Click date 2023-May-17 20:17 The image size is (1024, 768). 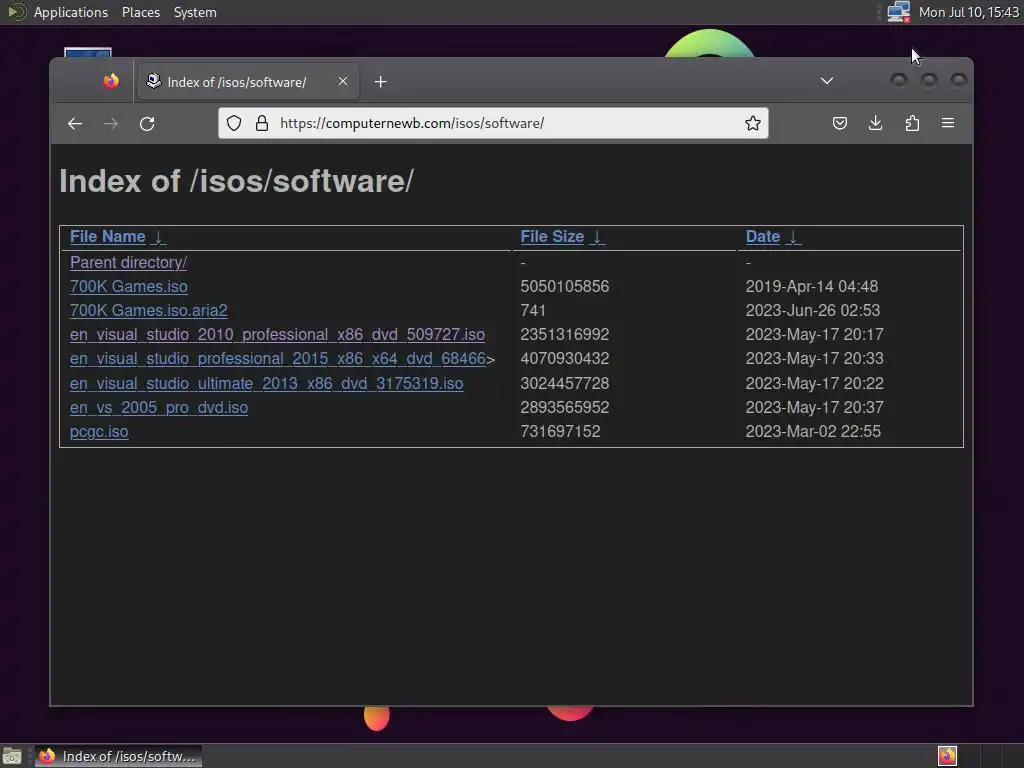coord(814,334)
